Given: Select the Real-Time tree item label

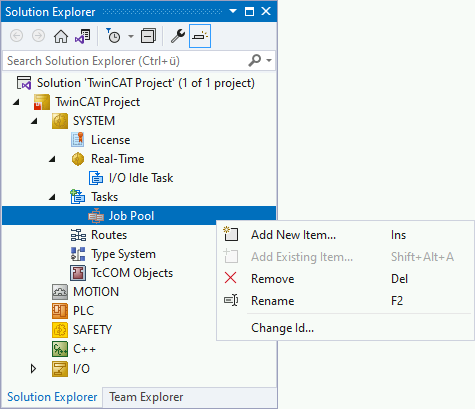Looking at the screenshot, I should point(118,159).
